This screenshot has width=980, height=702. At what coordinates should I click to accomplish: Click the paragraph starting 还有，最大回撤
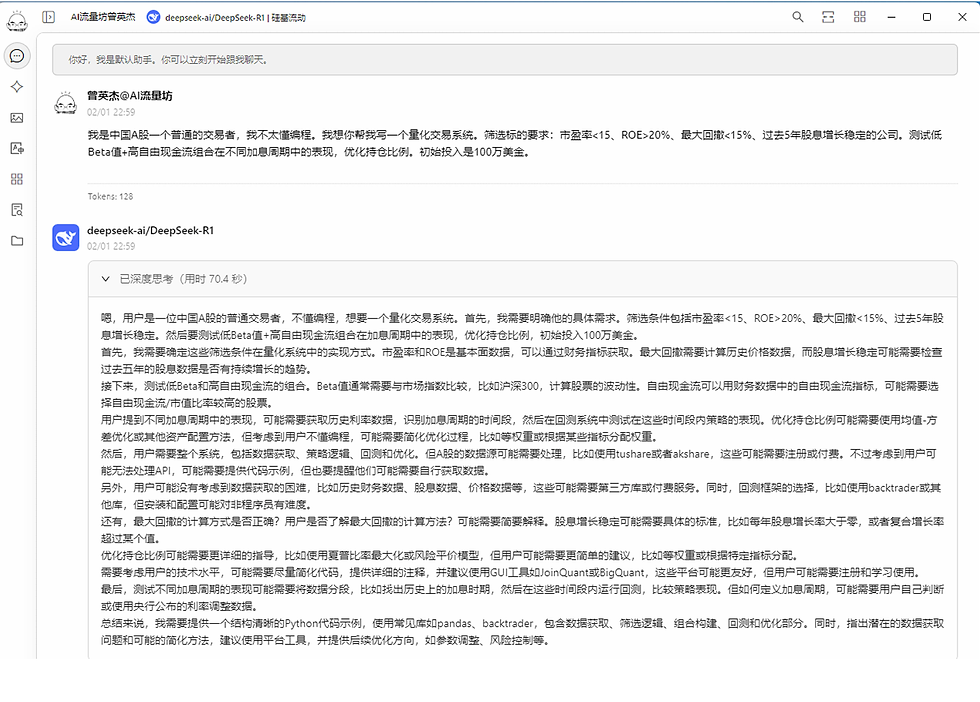coord(522,530)
